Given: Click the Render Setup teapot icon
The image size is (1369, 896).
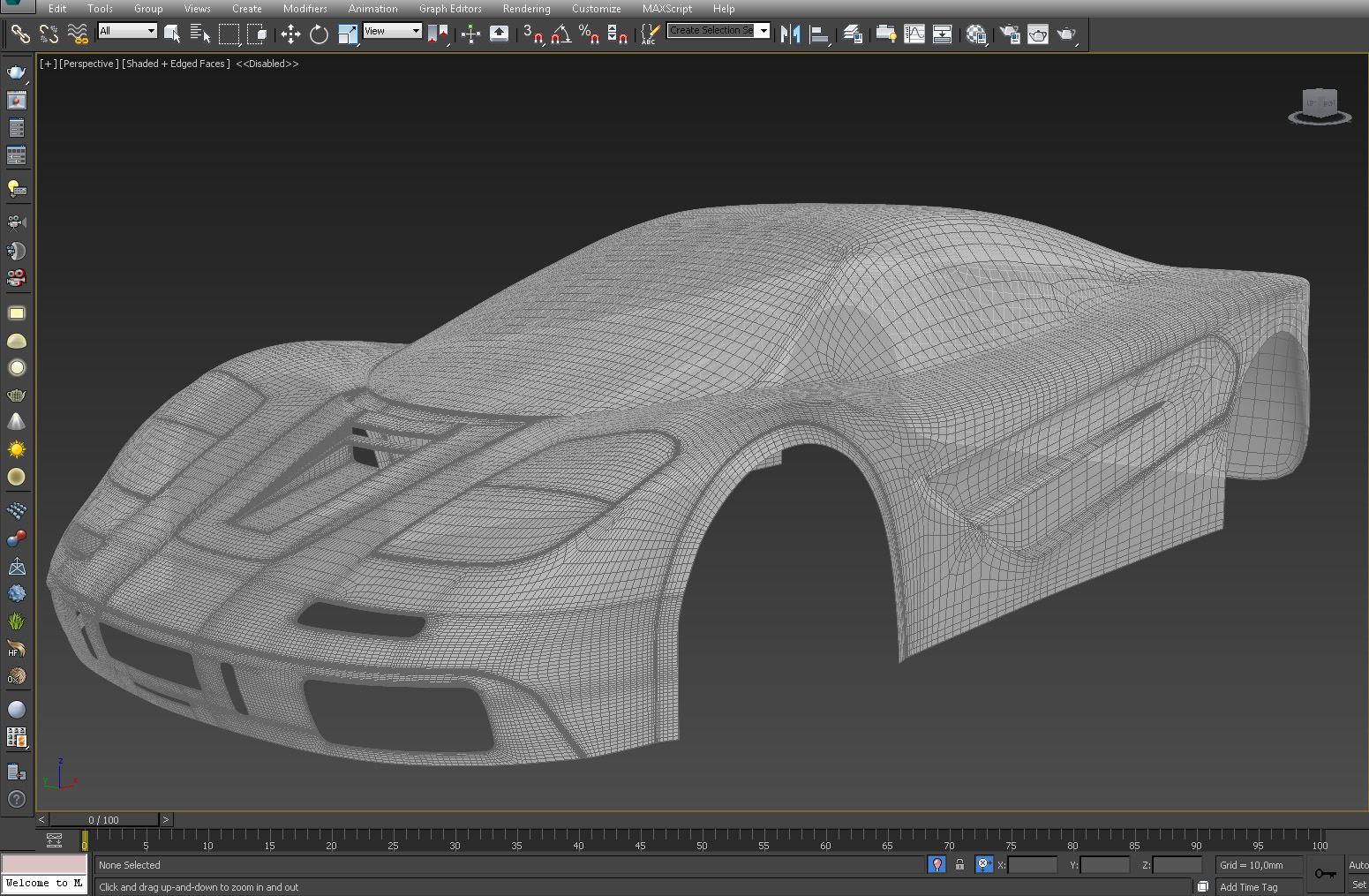Looking at the screenshot, I should tap(1010, 34).
